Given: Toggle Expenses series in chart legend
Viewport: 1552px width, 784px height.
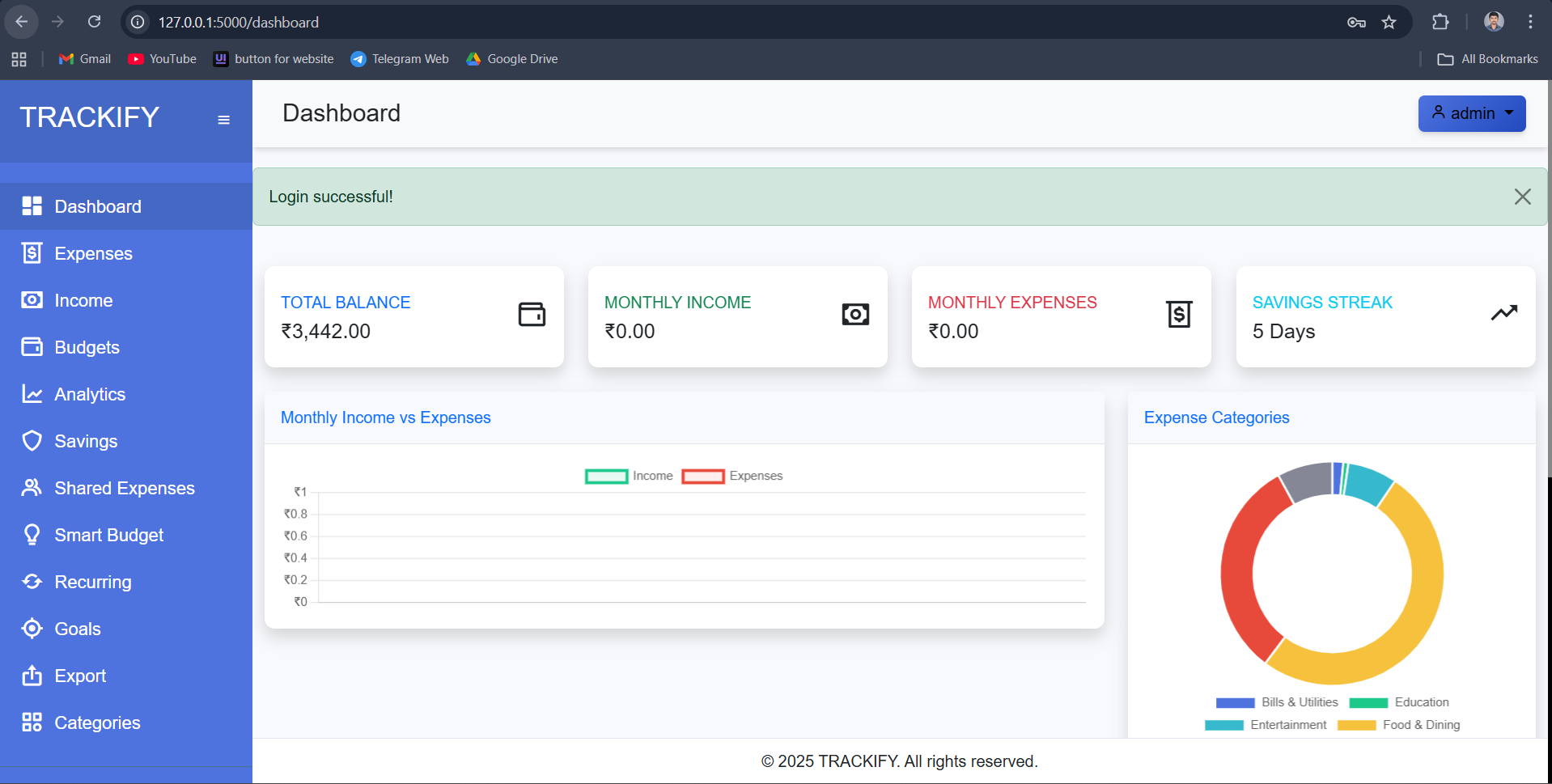Looking at the screenshot, I should pos(732,476).
